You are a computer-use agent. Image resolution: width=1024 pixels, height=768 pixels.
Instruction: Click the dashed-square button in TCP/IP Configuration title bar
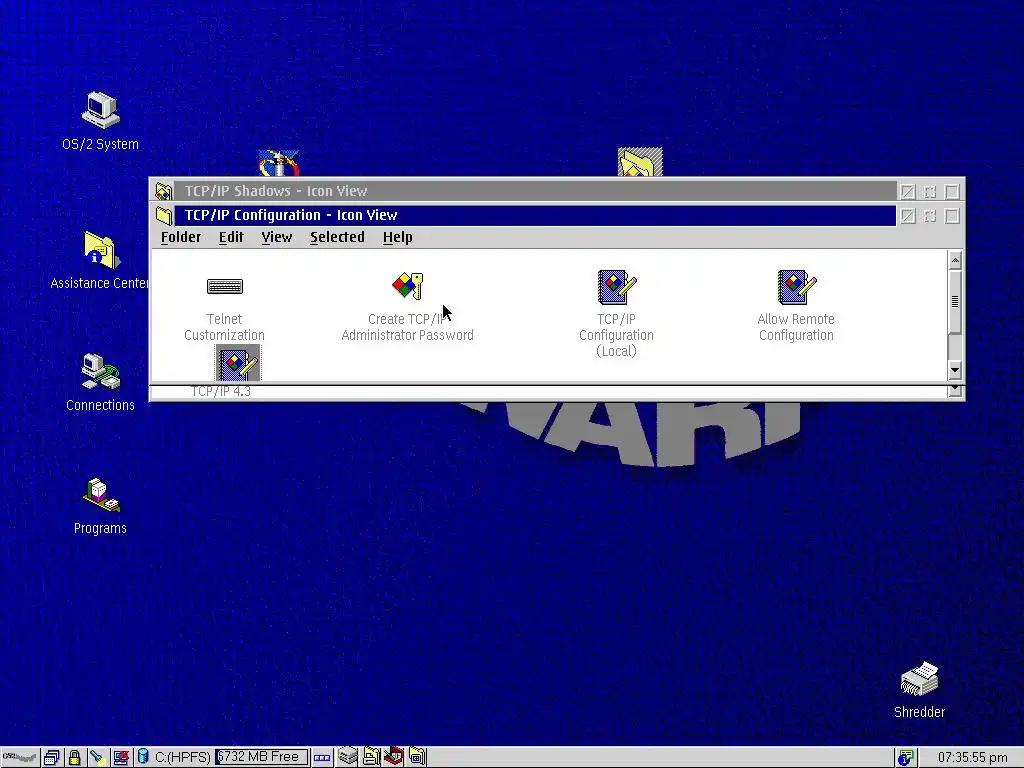(930, 216)
